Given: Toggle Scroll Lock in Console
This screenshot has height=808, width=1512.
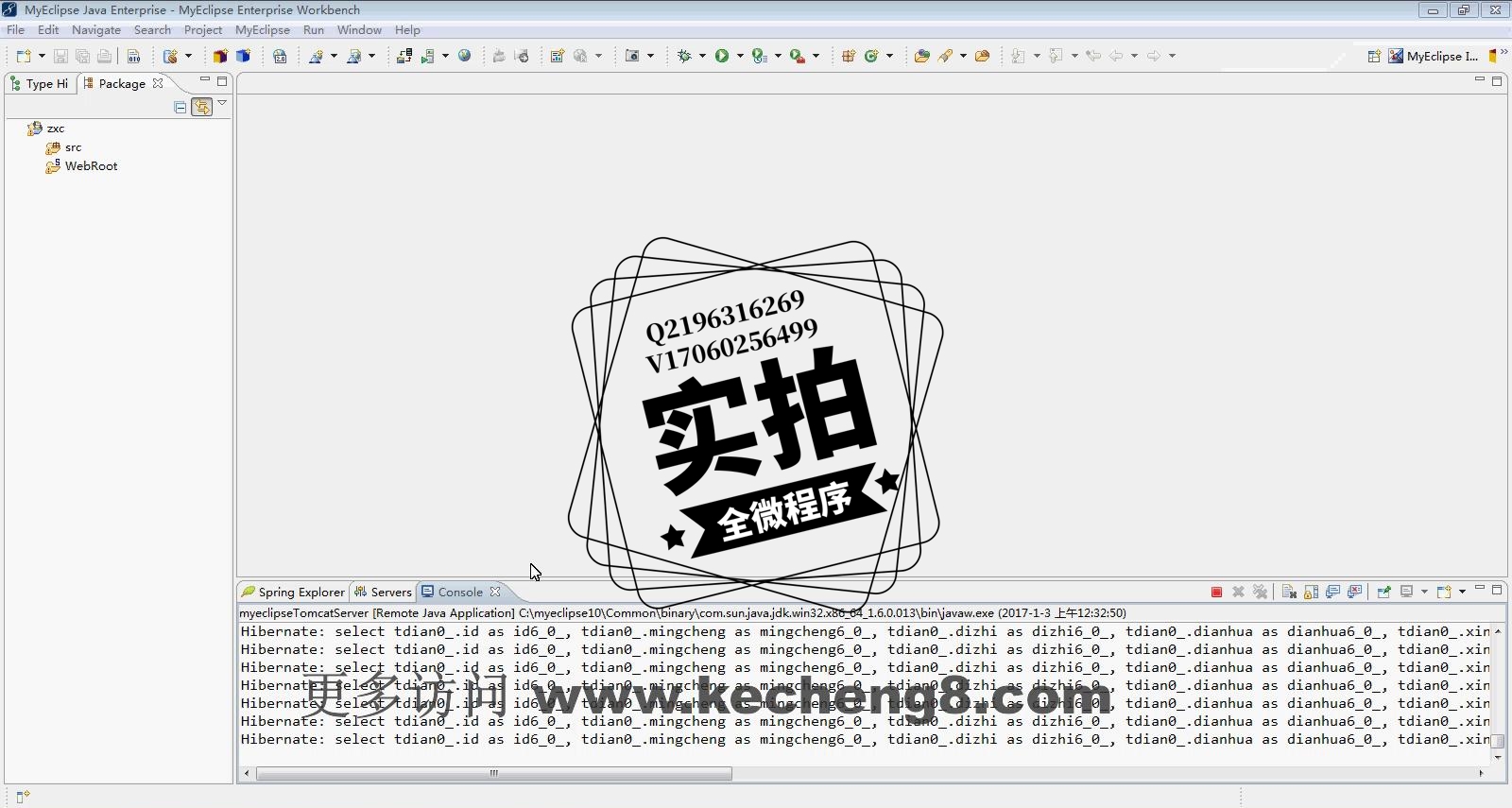Looking at the screenshot, I should point(1311,592).
